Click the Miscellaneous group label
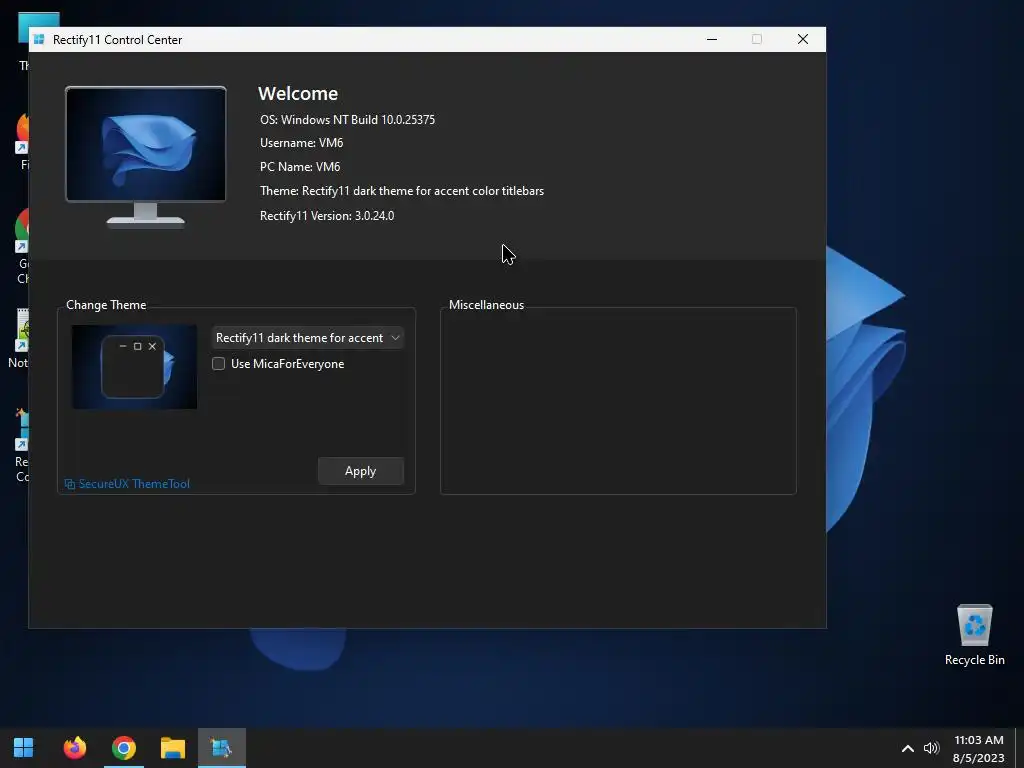This screenshot has height=768, width=1024. (487, 305)
